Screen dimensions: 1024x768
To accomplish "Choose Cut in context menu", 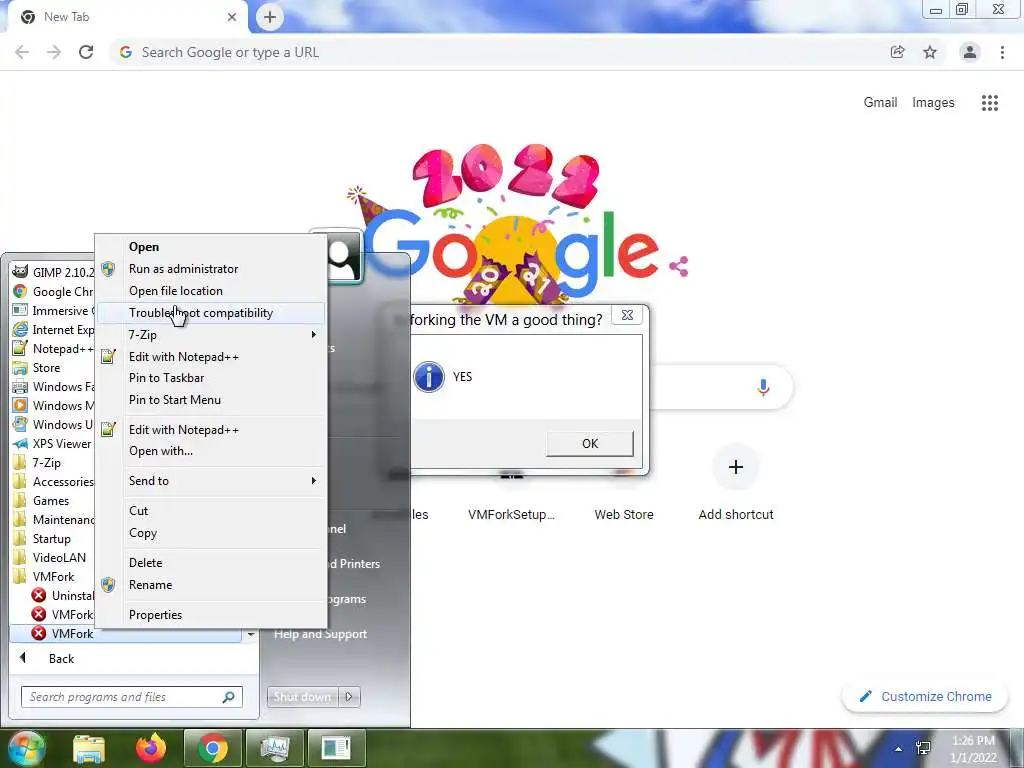I will pyautogui.click(x=211, y=511).
